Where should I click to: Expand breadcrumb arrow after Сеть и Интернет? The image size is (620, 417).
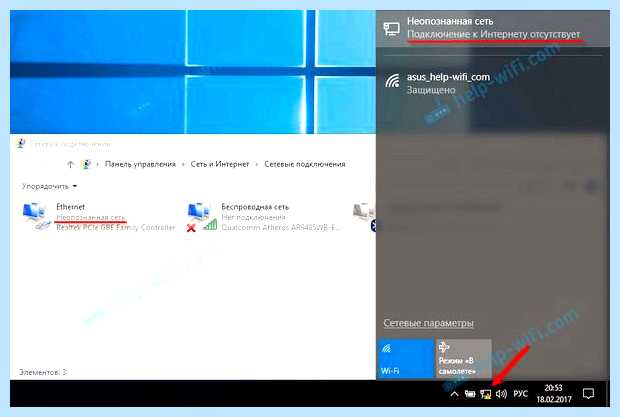point(257,164)
